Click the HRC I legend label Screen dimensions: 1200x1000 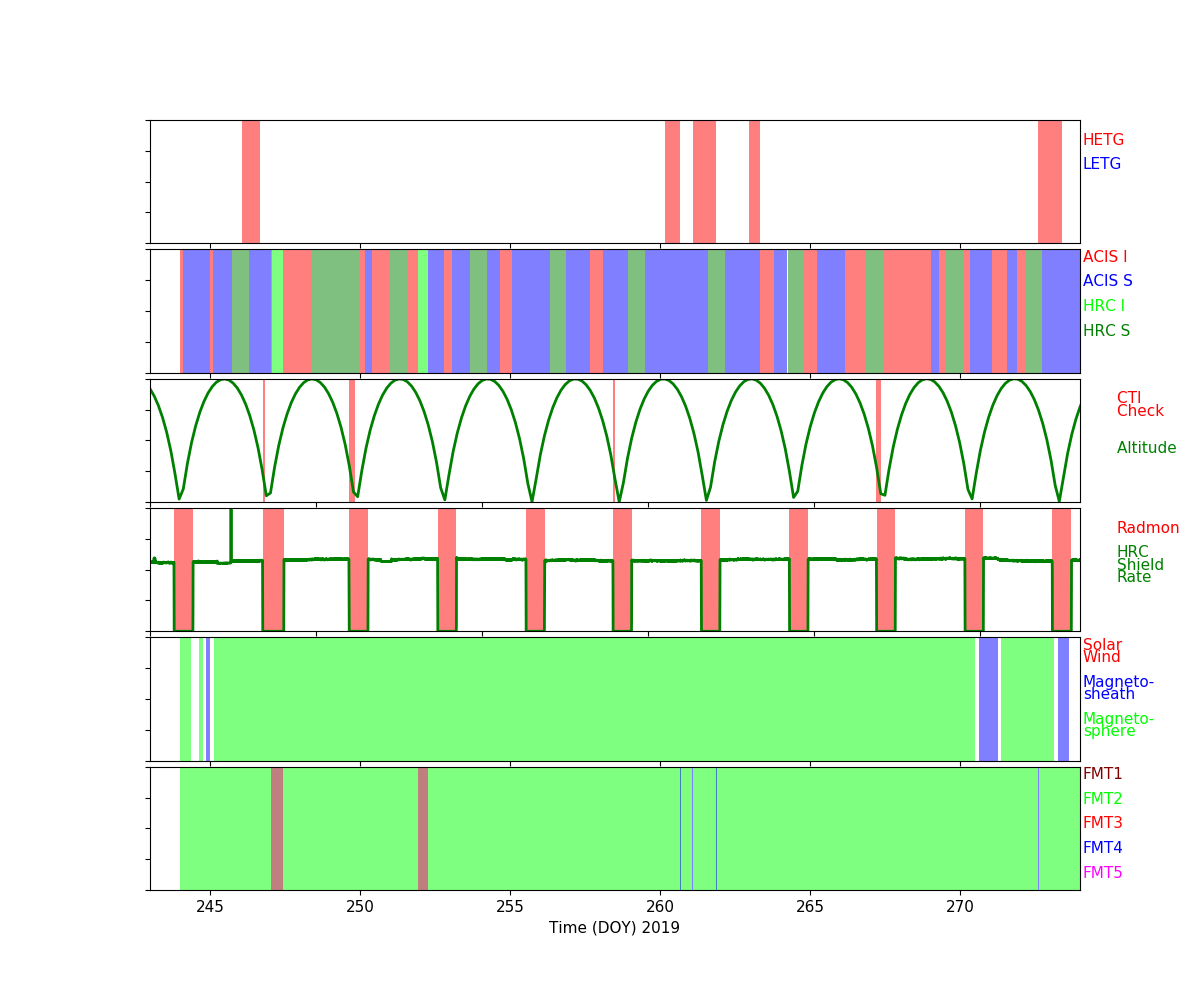1104,306
